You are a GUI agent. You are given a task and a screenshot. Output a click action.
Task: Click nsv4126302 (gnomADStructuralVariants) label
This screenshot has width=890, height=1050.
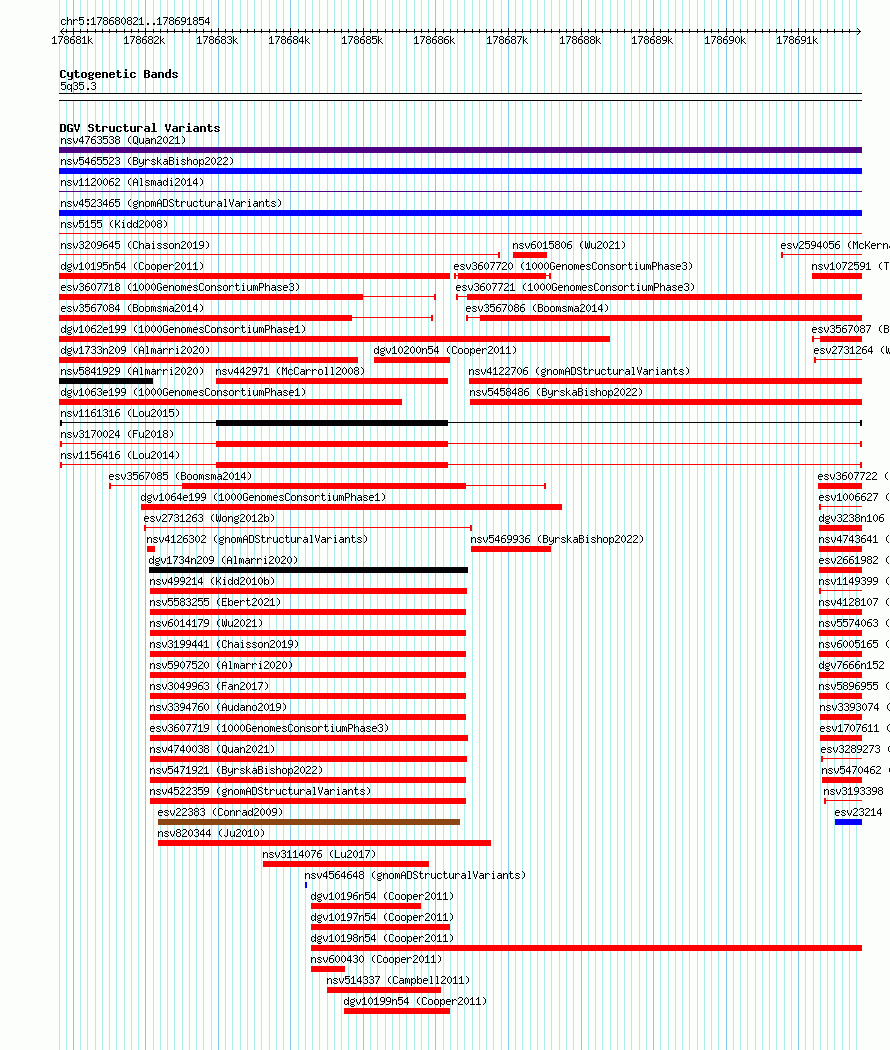[257, 539]
